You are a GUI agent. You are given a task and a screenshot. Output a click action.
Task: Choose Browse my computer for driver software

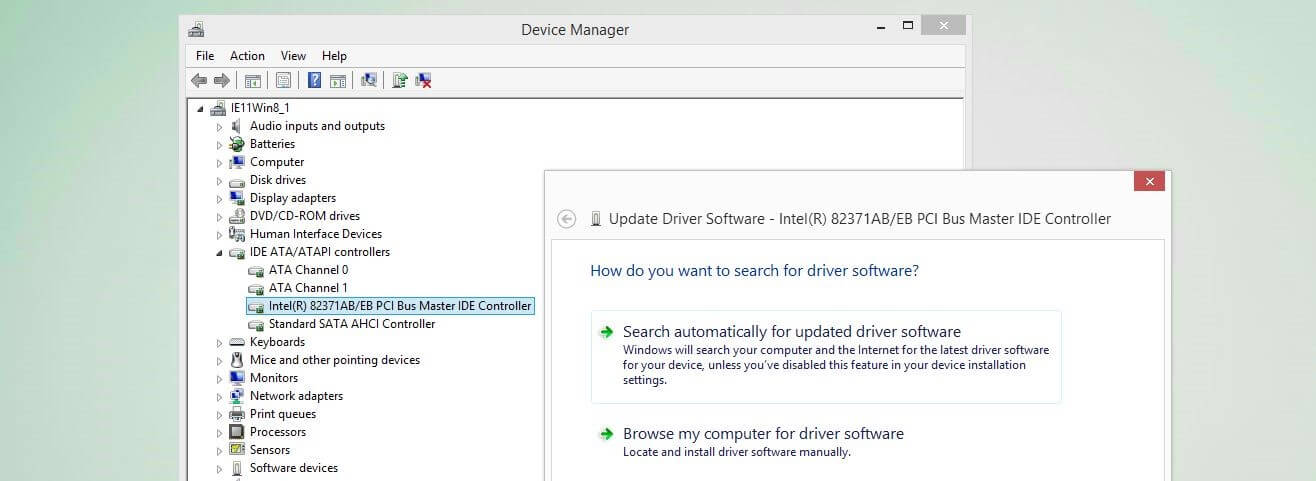pyautogui.click(x=762, y=434)
